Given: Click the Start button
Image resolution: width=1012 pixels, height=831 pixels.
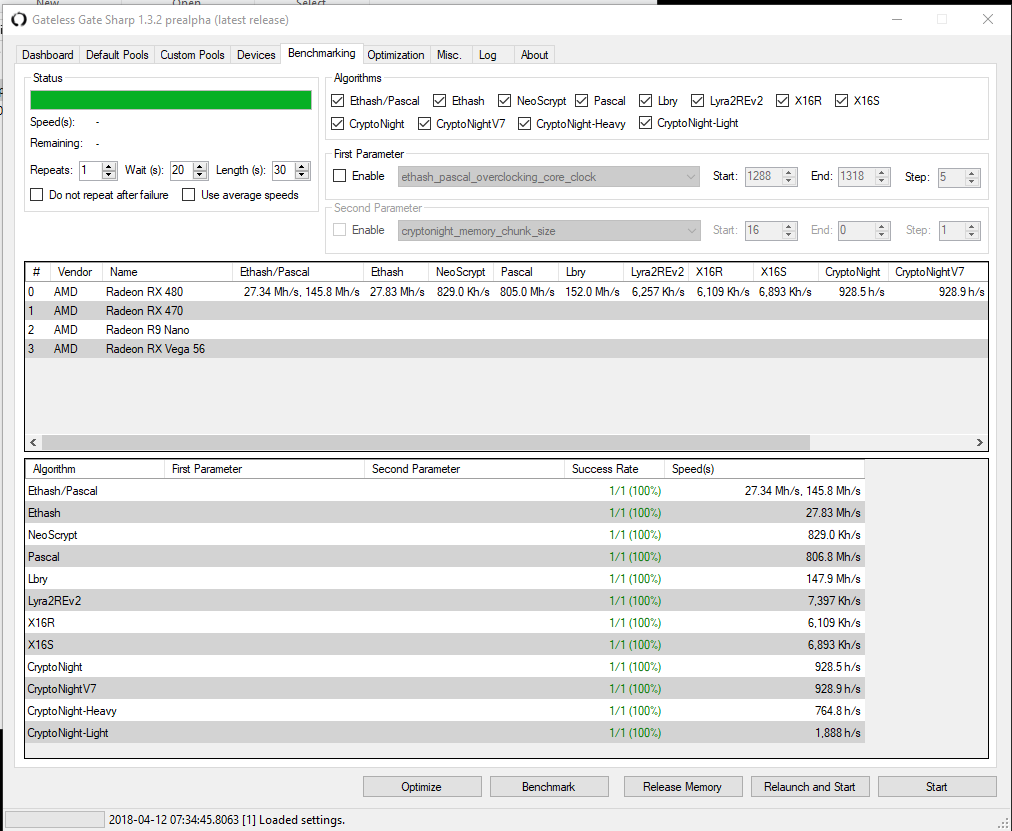Looking at the screenshot, I should pyautogui.click(x=937, y=786).
